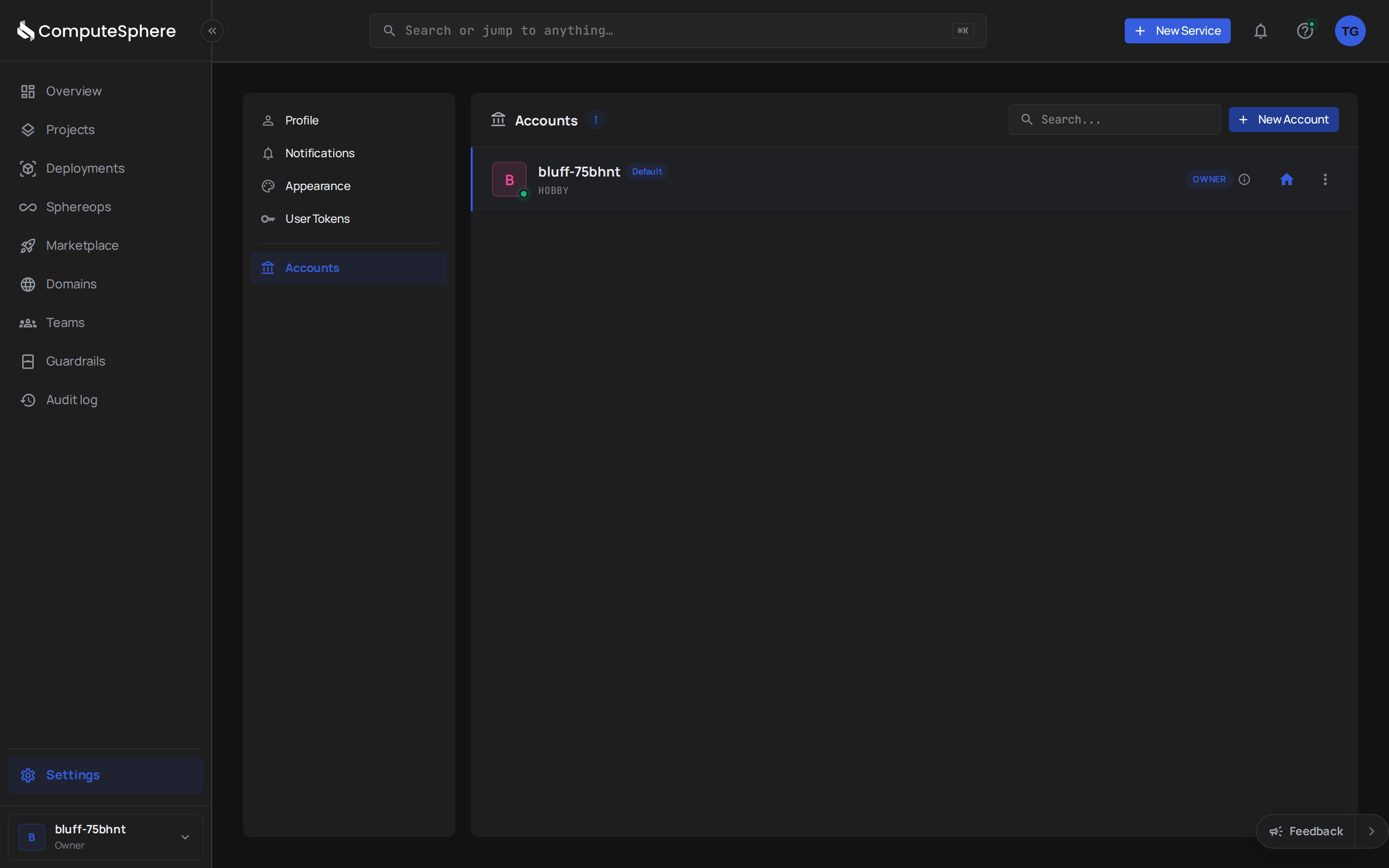The width and height of the screenshot is (1389, 868).
Task: Open Domains in sidebar
Action: (106, 284)
